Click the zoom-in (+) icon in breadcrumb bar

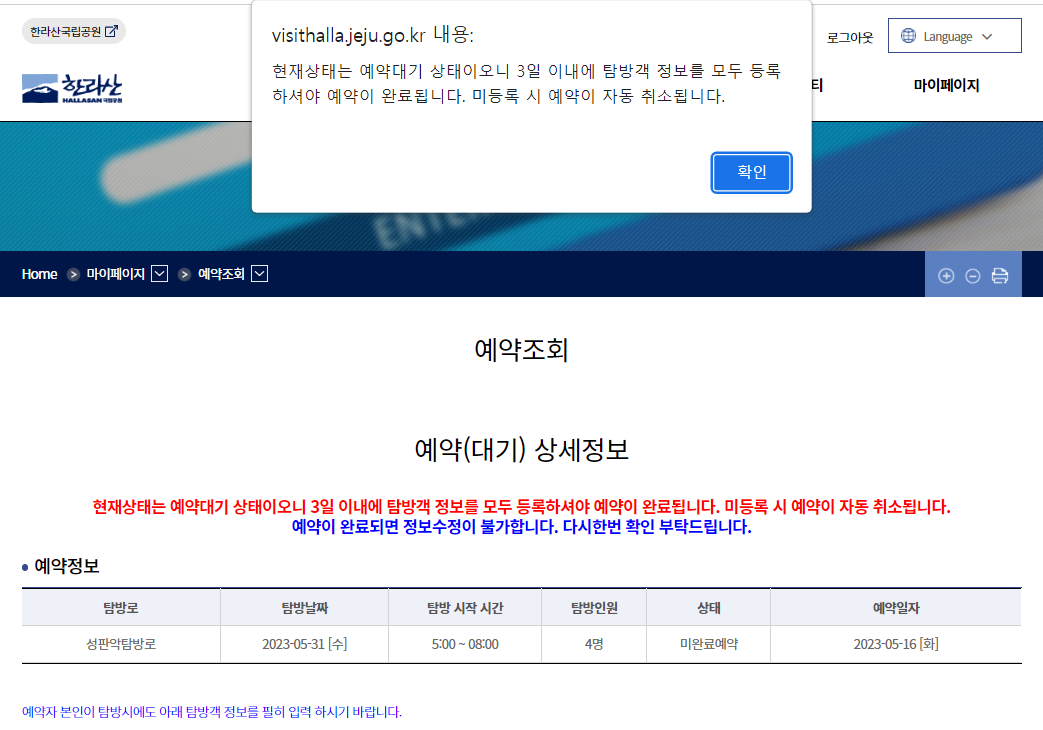coord(946,274)
